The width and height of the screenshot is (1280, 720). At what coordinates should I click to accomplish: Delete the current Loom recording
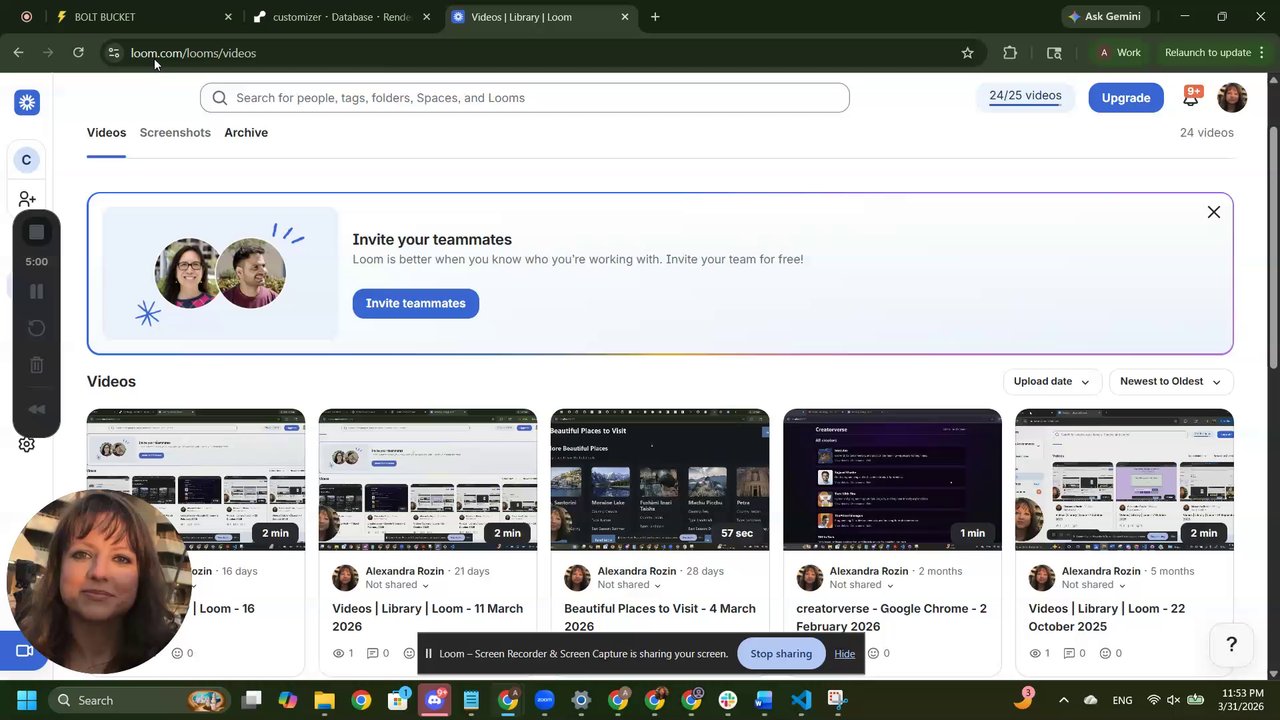coord(36,365)
